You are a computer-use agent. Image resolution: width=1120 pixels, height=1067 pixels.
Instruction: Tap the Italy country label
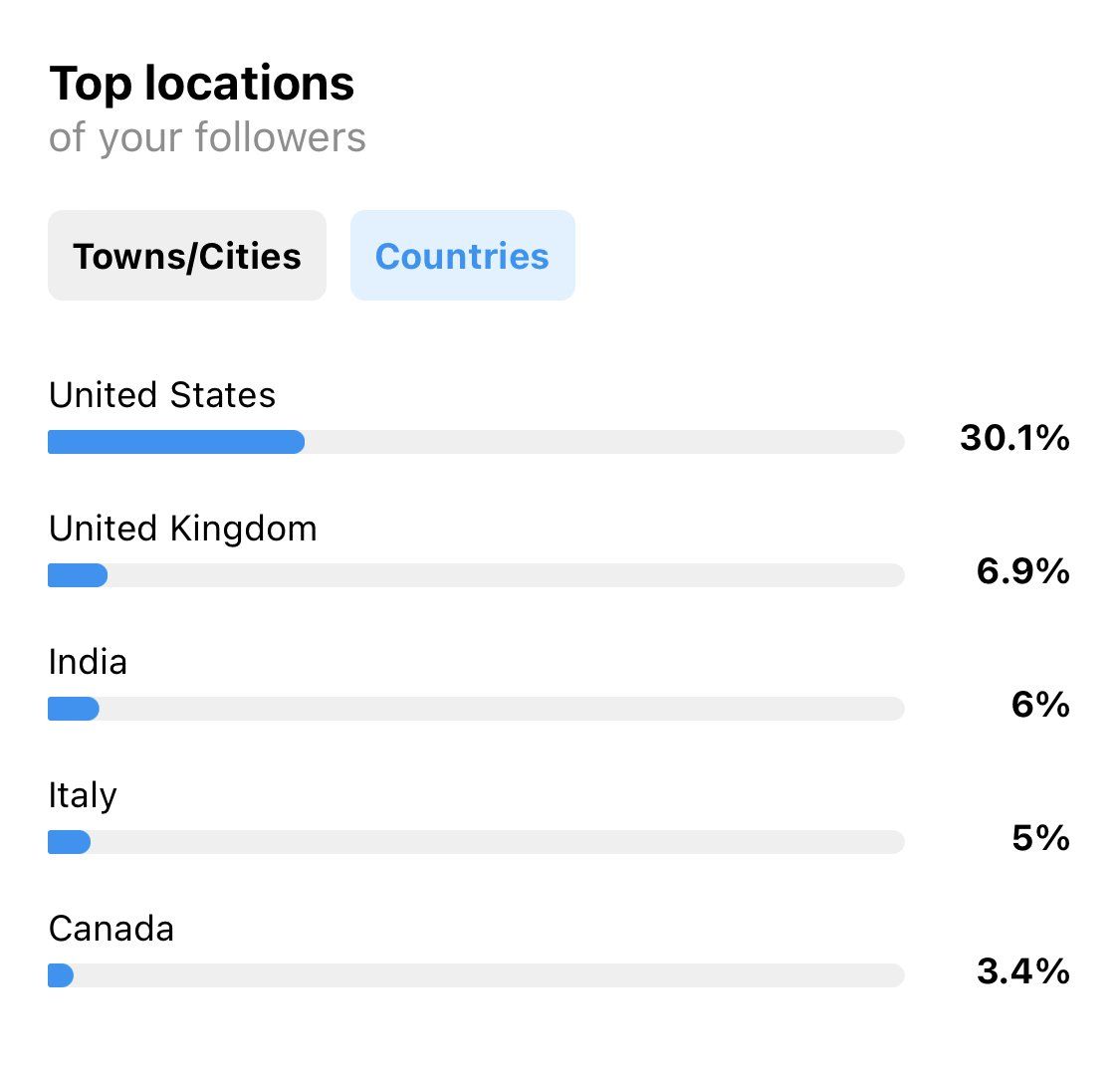coord(83,795)
